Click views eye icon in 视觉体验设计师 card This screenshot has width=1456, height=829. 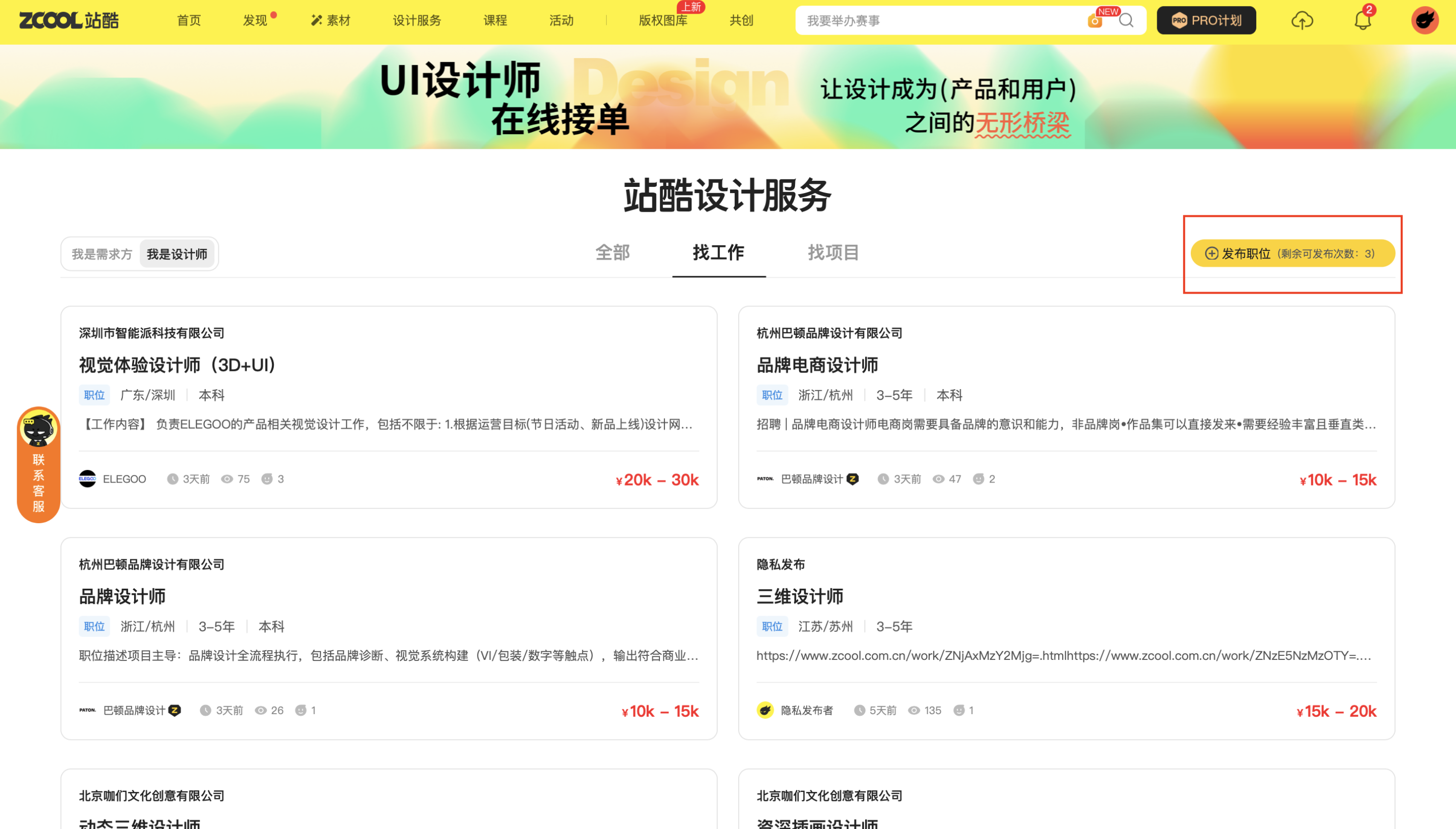(x=227, y=479)
